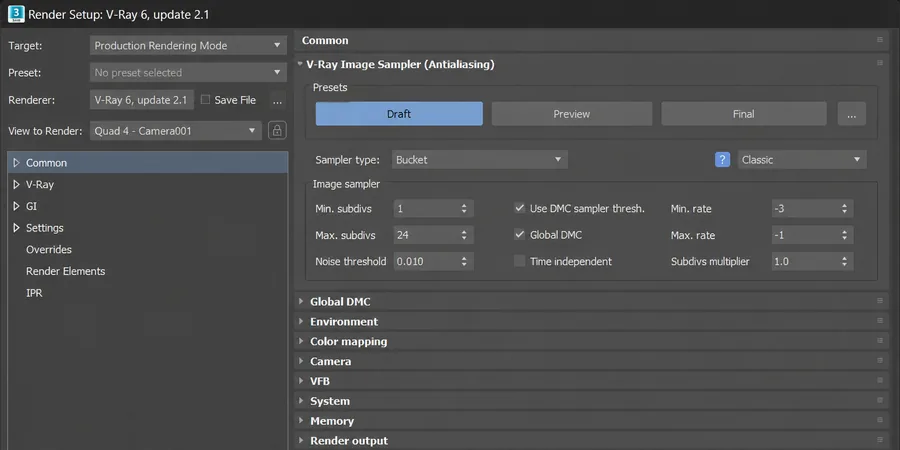Click the Global DMC rollout grip icon
The width and height of the screenshot is (900, 450).
[x=879, y=301]
